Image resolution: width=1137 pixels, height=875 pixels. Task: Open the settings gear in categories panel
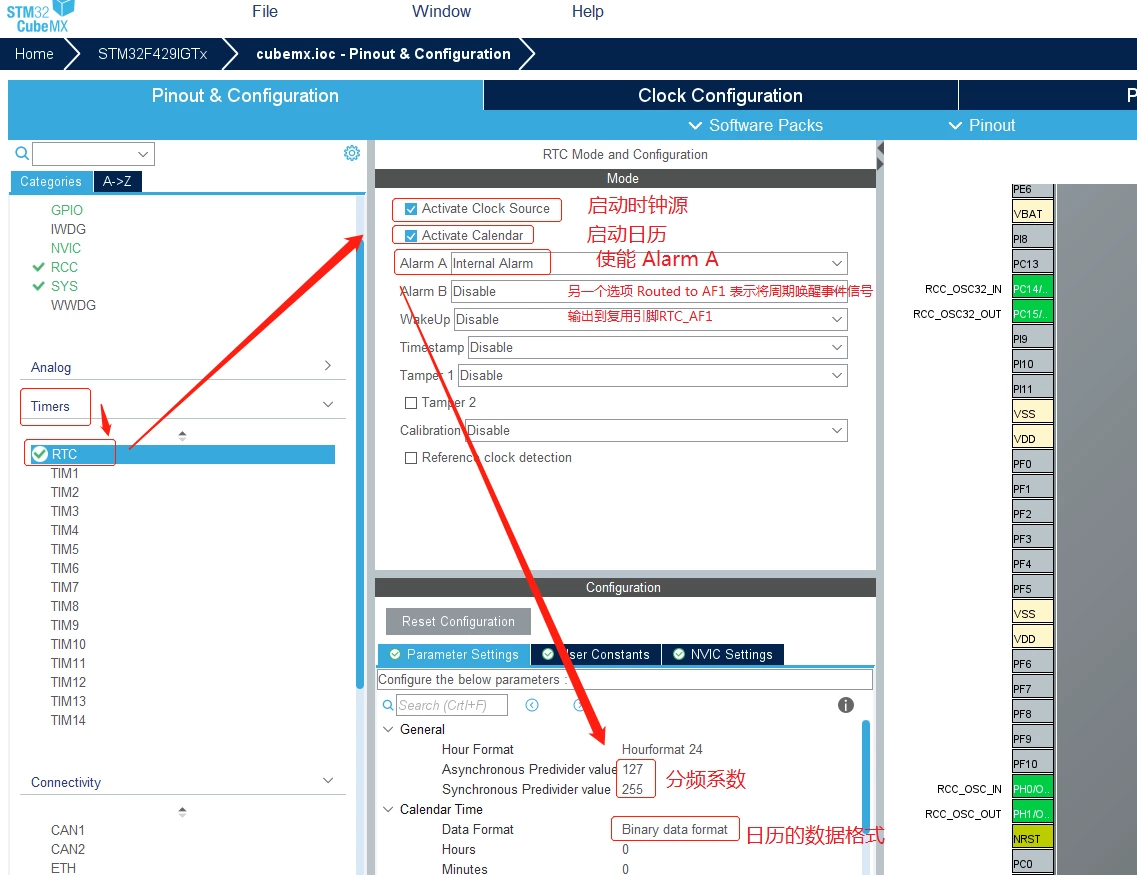coord(352,153)
